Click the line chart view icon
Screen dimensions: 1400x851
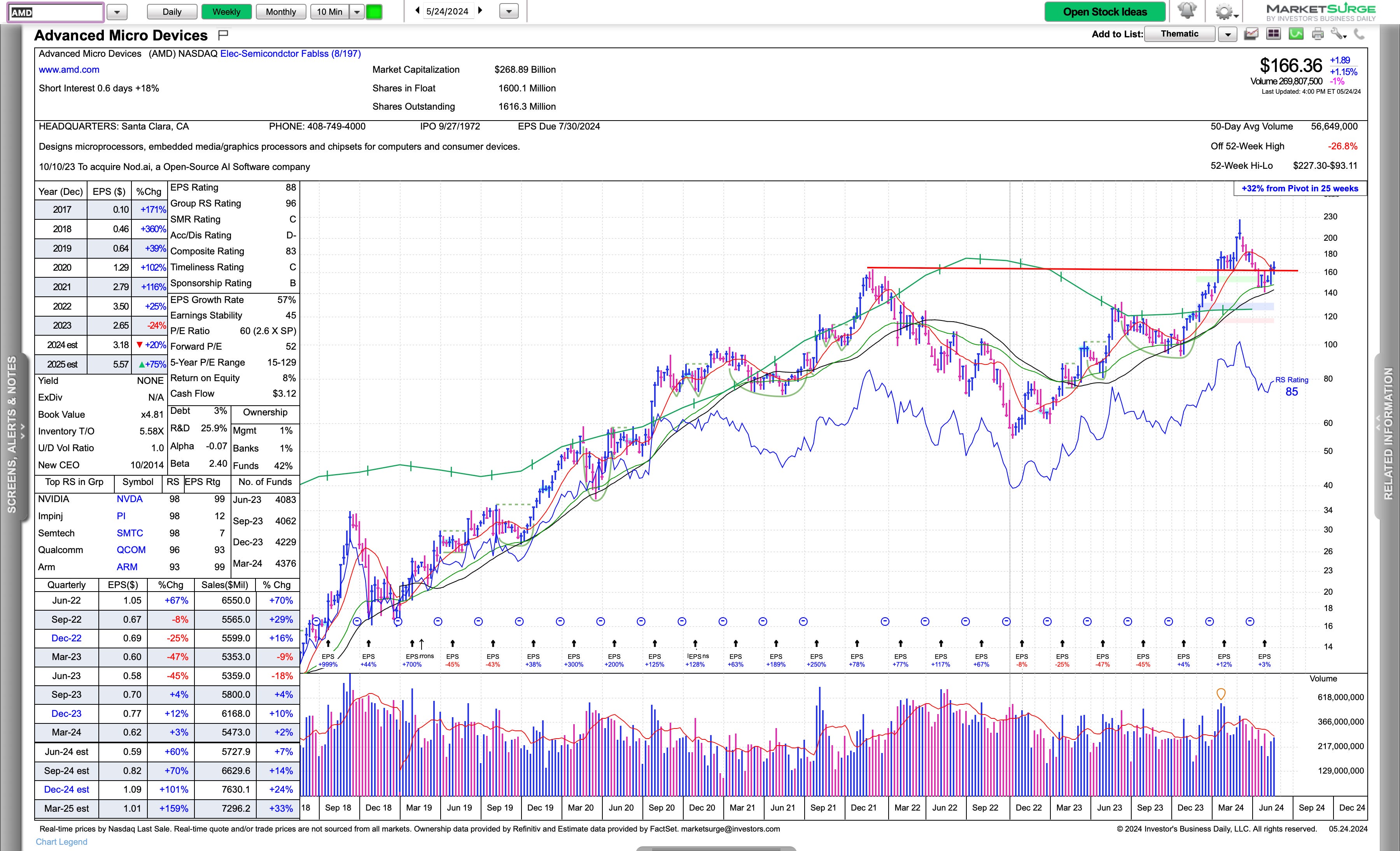click(1251, 34)
